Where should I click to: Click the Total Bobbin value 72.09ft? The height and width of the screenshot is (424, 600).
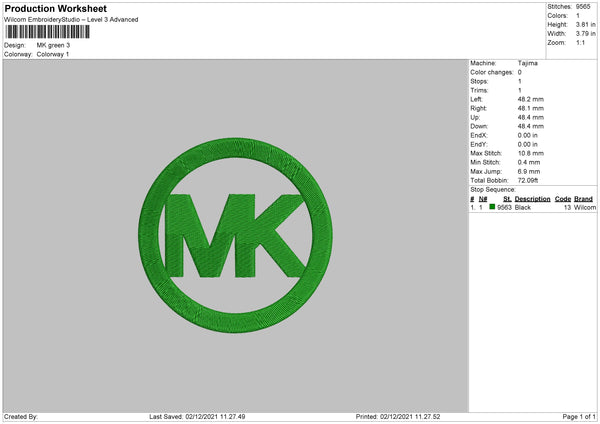(x=528, y=180)
